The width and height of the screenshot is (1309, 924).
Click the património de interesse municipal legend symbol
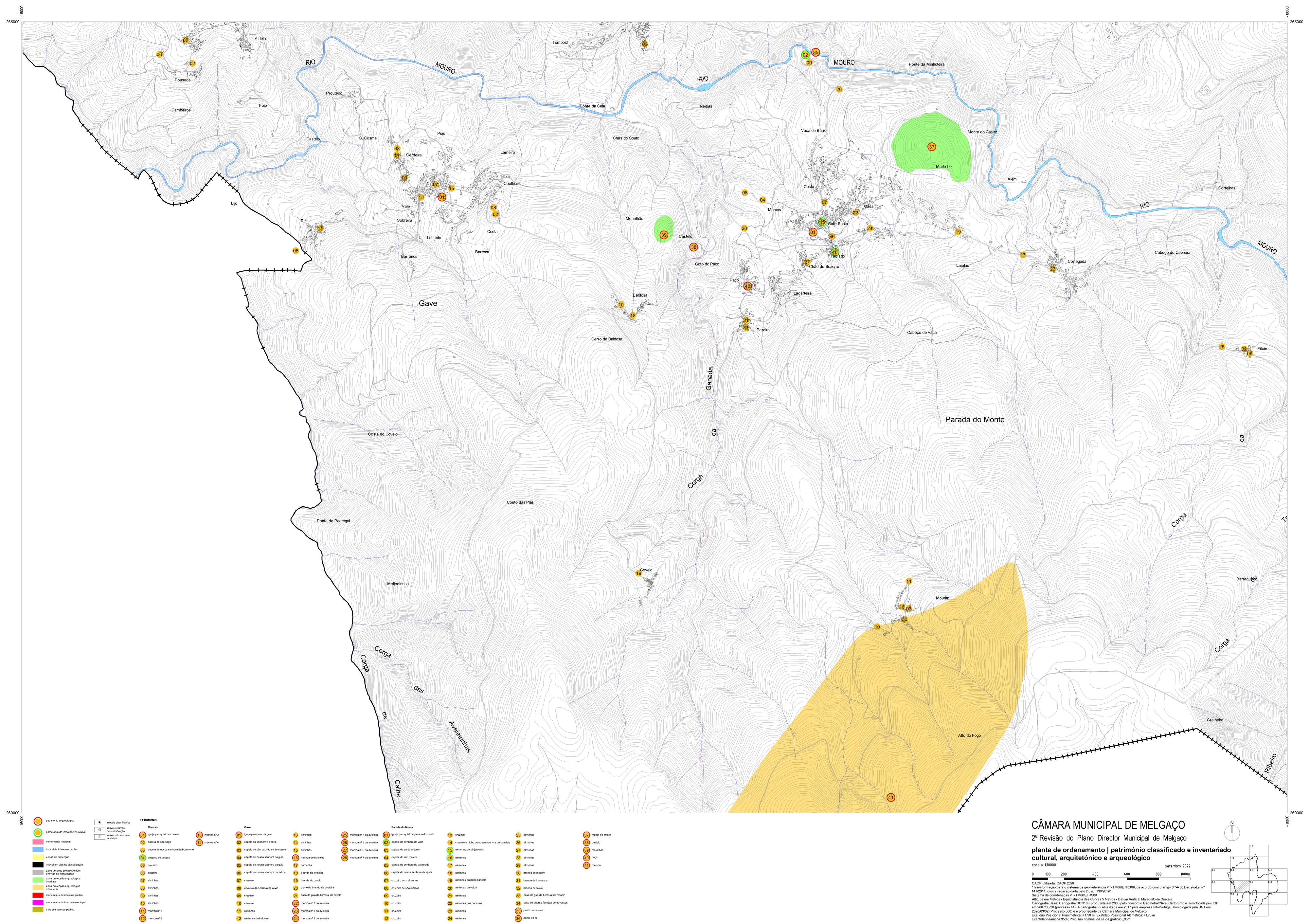coord(38,832)
